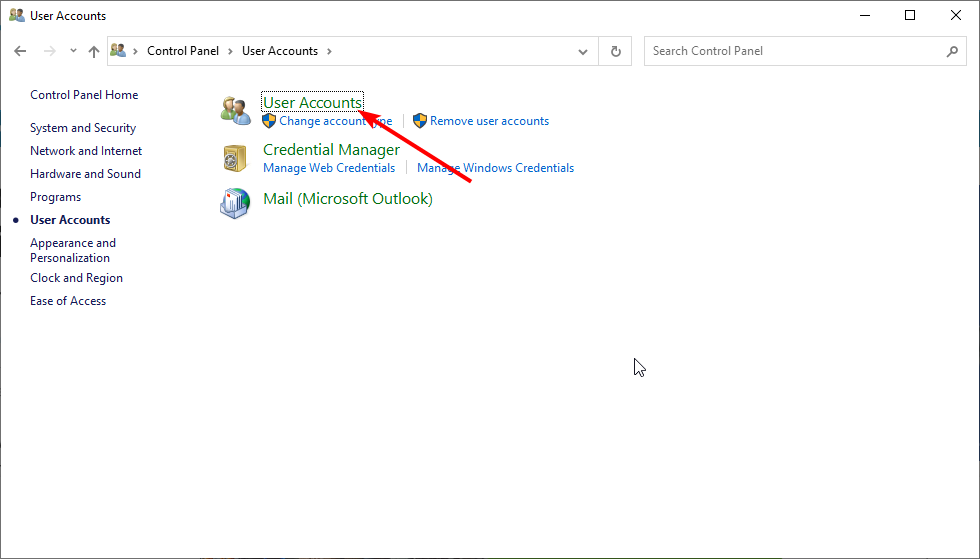This screenshot has height=559, width=980.
Task: Open the System and Security category
Action: 83,128
